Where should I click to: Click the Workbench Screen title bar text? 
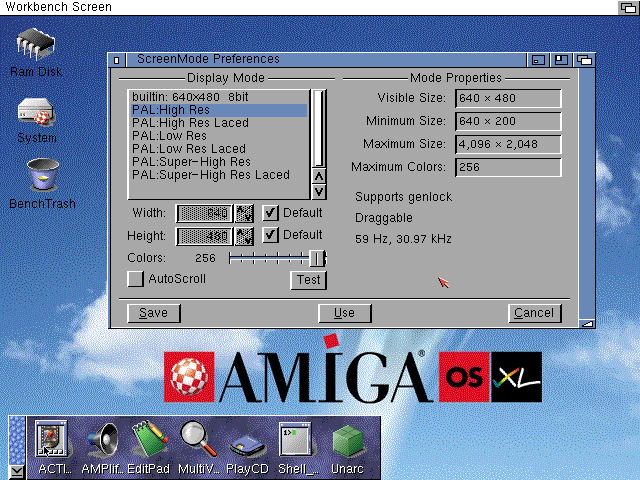point(58,7)
